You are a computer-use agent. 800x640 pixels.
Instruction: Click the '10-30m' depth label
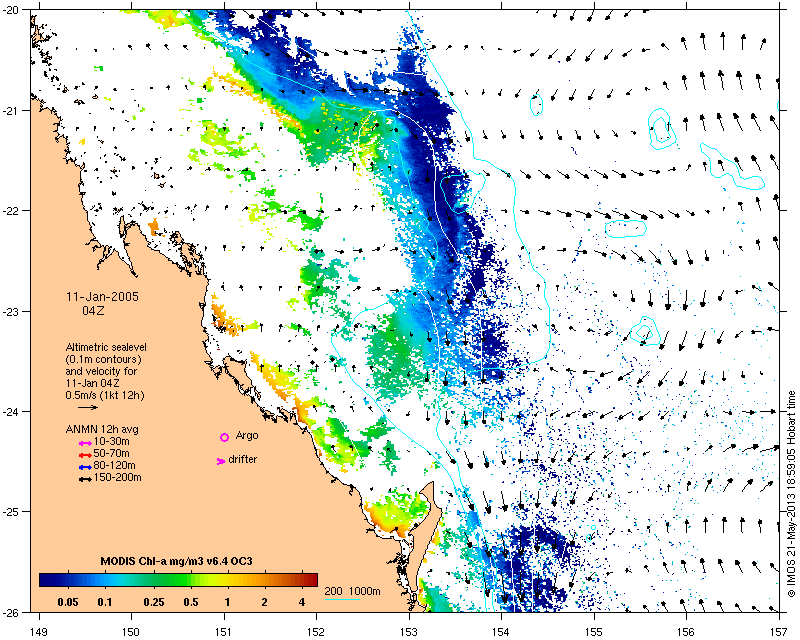tap(112, 441)
